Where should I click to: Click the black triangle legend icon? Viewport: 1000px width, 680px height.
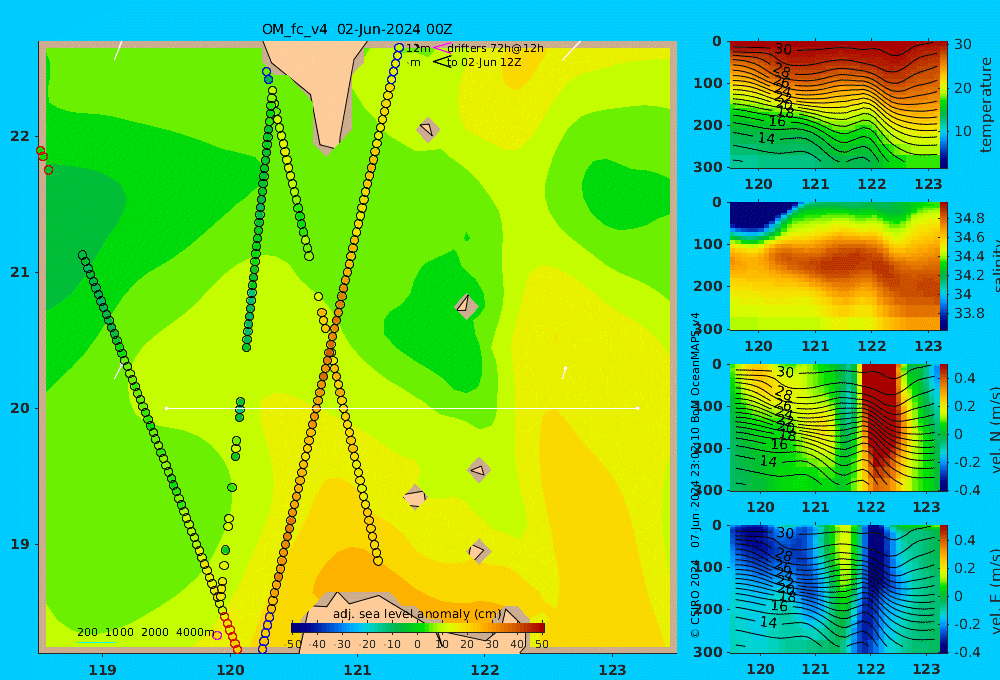coord(441,62)
